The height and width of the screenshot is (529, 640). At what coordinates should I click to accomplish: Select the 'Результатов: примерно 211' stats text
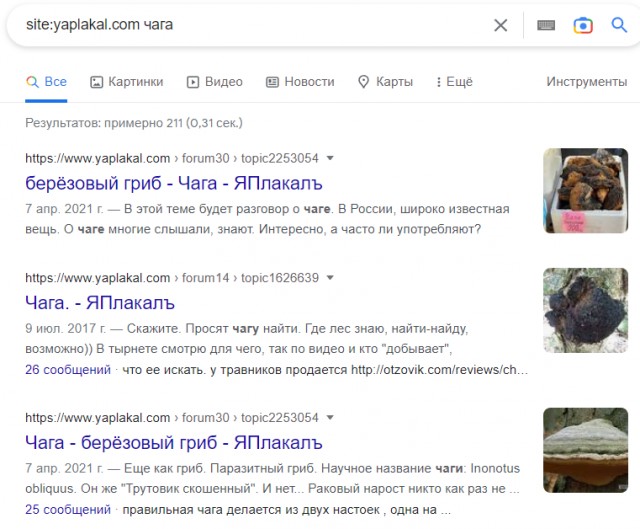coord(134,123)
